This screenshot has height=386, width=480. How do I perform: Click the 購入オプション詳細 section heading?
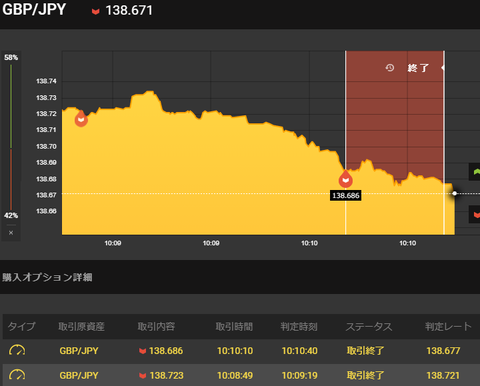tap(47, 277)
